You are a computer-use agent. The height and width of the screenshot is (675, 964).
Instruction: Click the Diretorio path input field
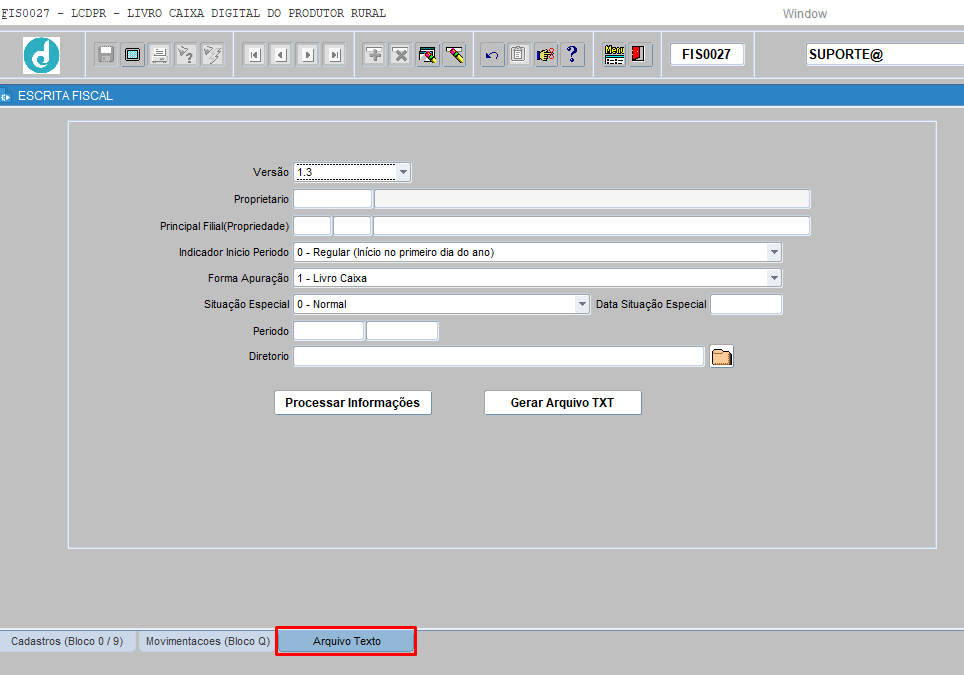pyautogui.click(x=499, y=357)
